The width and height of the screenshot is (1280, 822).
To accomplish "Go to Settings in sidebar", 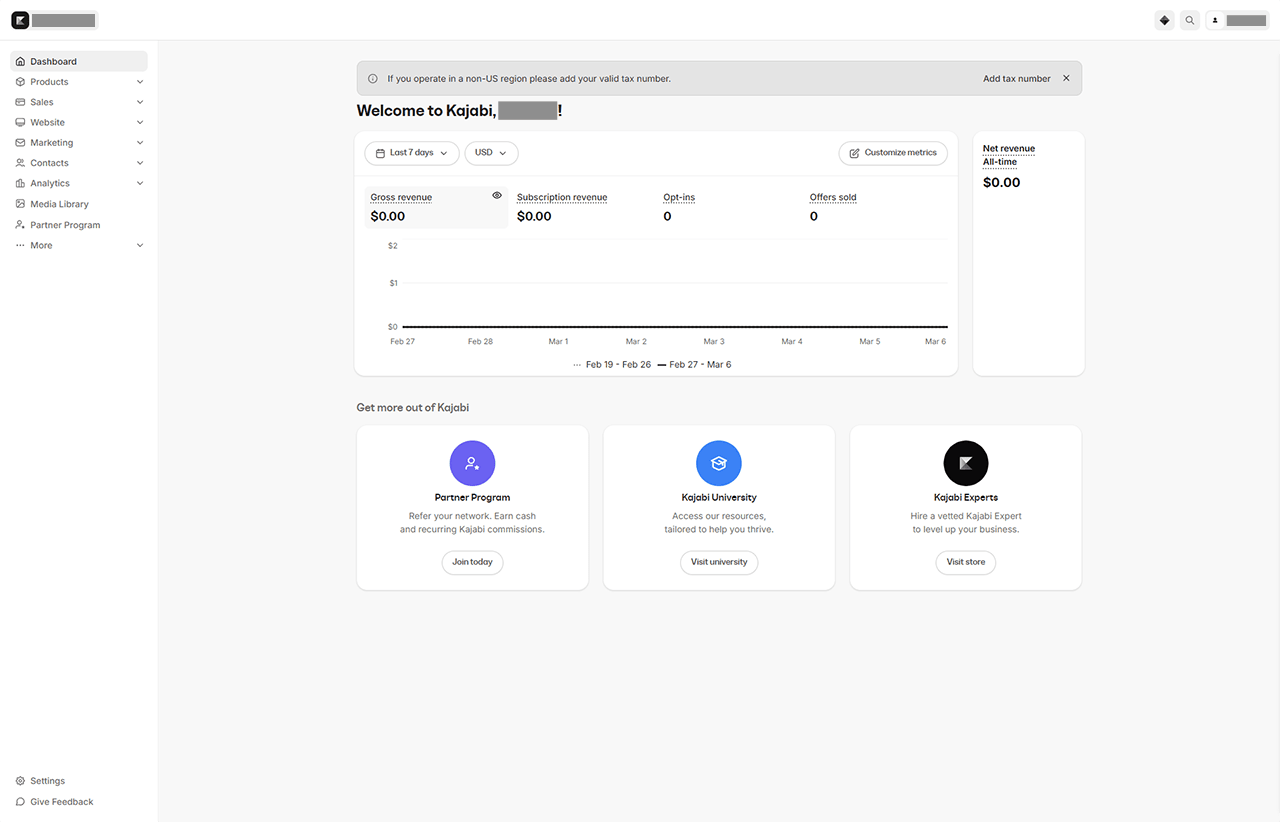I will (x=47, y=781).
